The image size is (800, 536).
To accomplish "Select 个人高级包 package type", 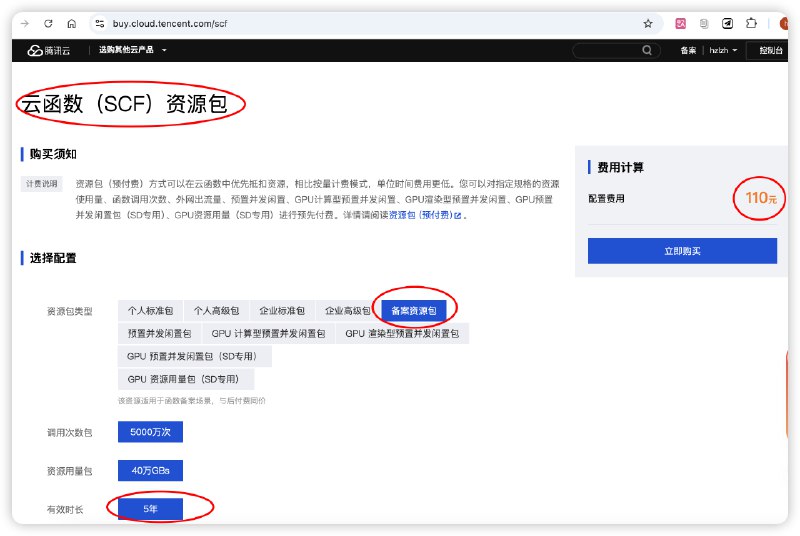I will point(216,311).
